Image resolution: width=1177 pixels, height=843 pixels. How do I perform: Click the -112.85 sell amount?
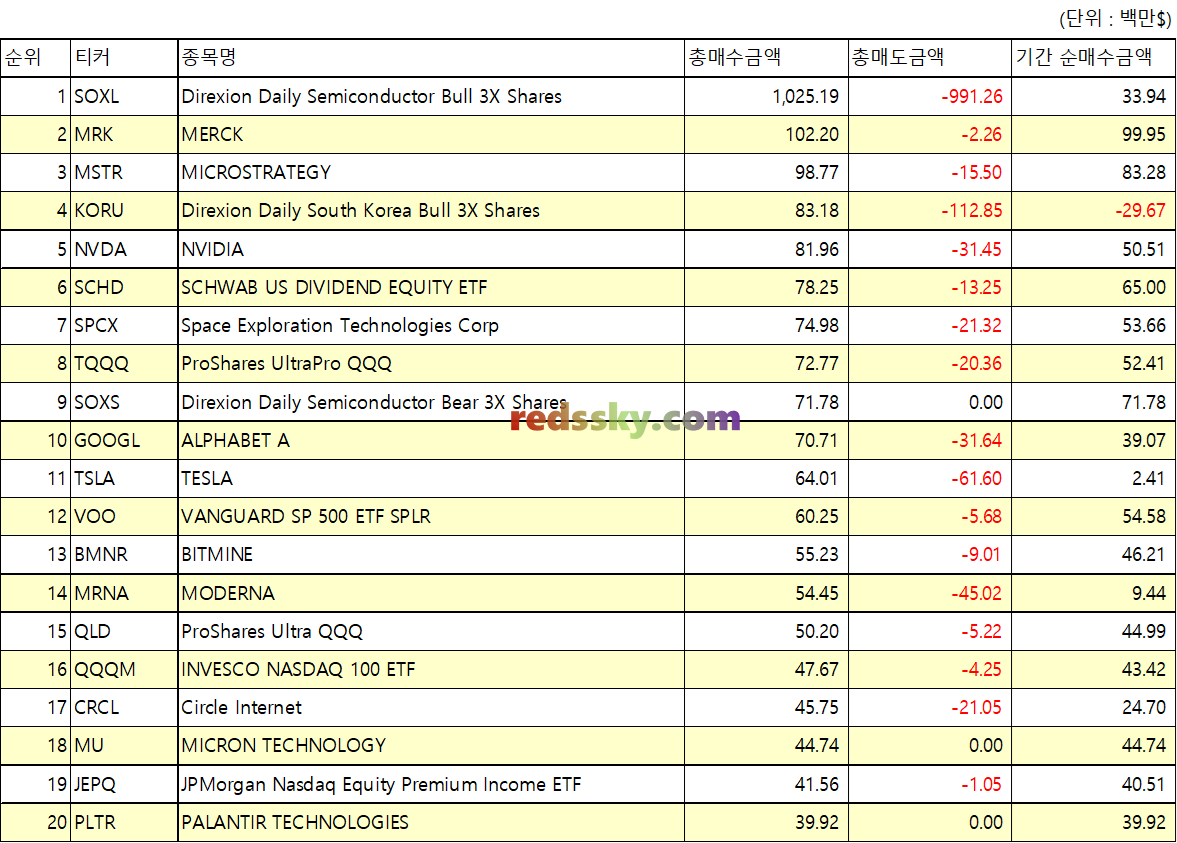tap(971, 211)
